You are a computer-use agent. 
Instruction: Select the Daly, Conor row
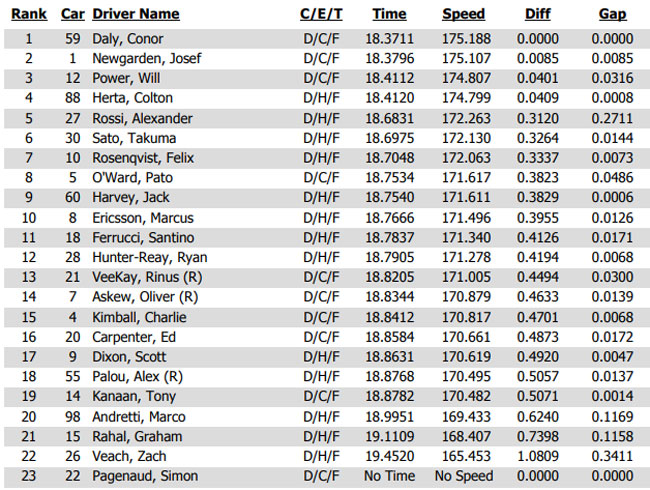(x=325, y=39)
